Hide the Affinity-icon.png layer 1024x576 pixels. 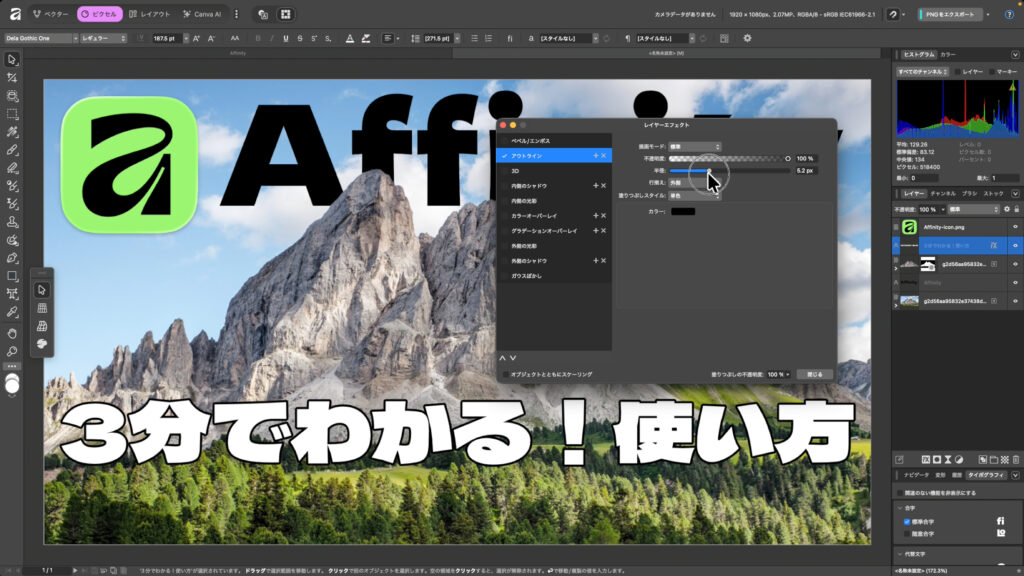[x=1015, y=227]
